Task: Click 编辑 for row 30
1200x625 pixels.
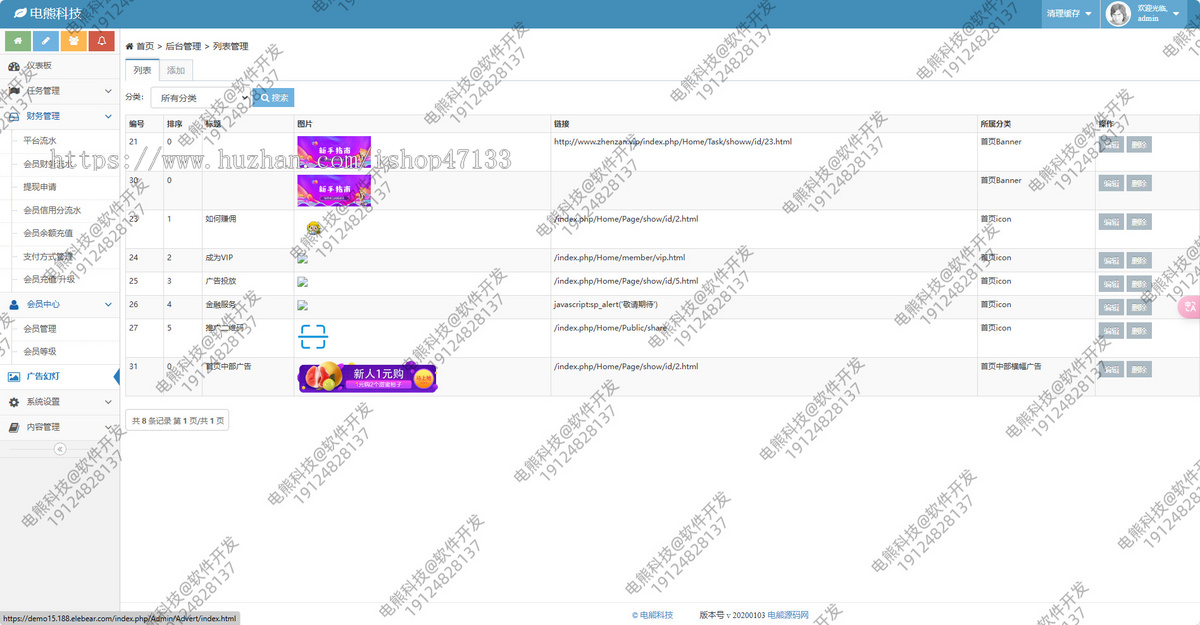Action: (1111, 183)
